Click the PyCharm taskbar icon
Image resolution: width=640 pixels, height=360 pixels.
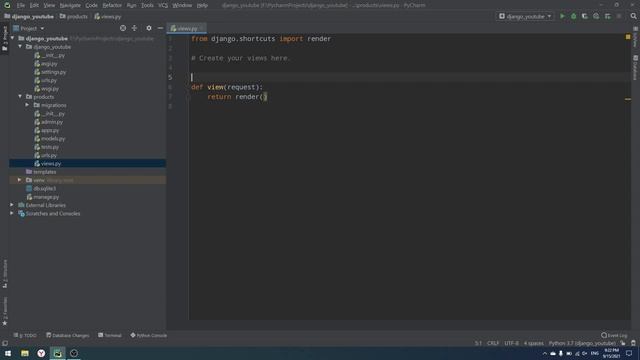pyautogui.click(x=58, y=353)
